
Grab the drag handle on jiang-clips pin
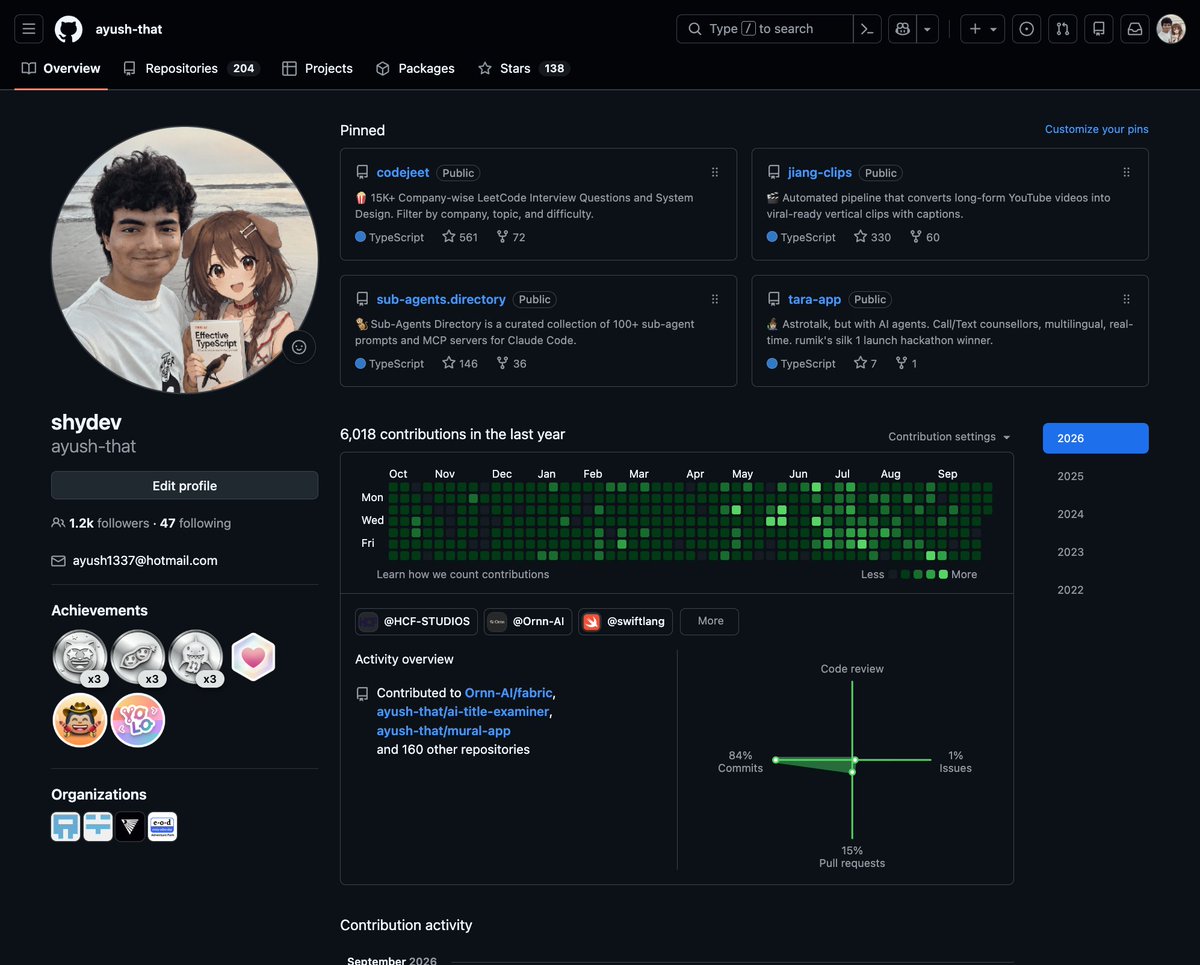[x=1127, y=172]
